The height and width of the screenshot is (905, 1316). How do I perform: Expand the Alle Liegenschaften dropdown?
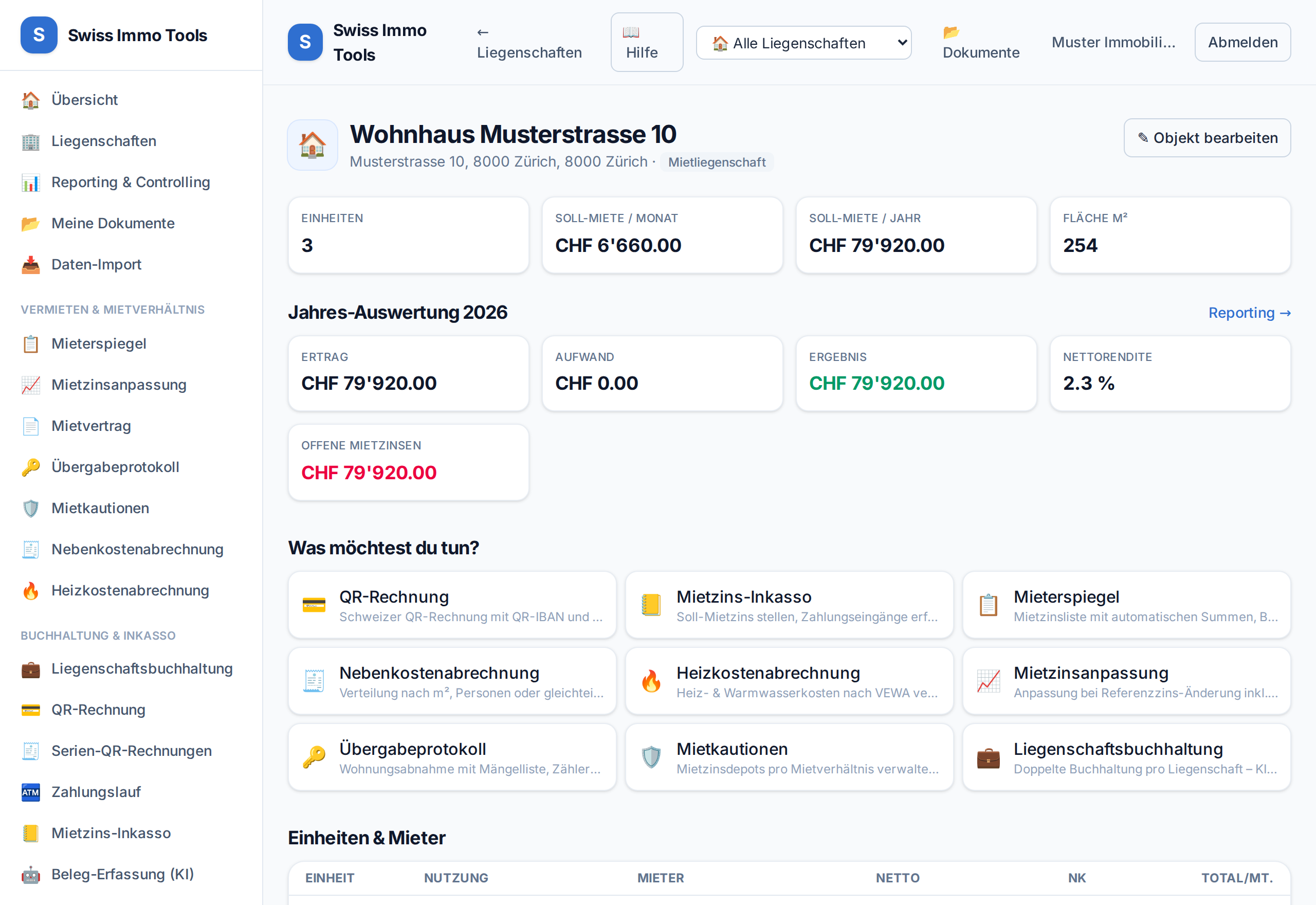pyautogui.click(x=803, y=43)
